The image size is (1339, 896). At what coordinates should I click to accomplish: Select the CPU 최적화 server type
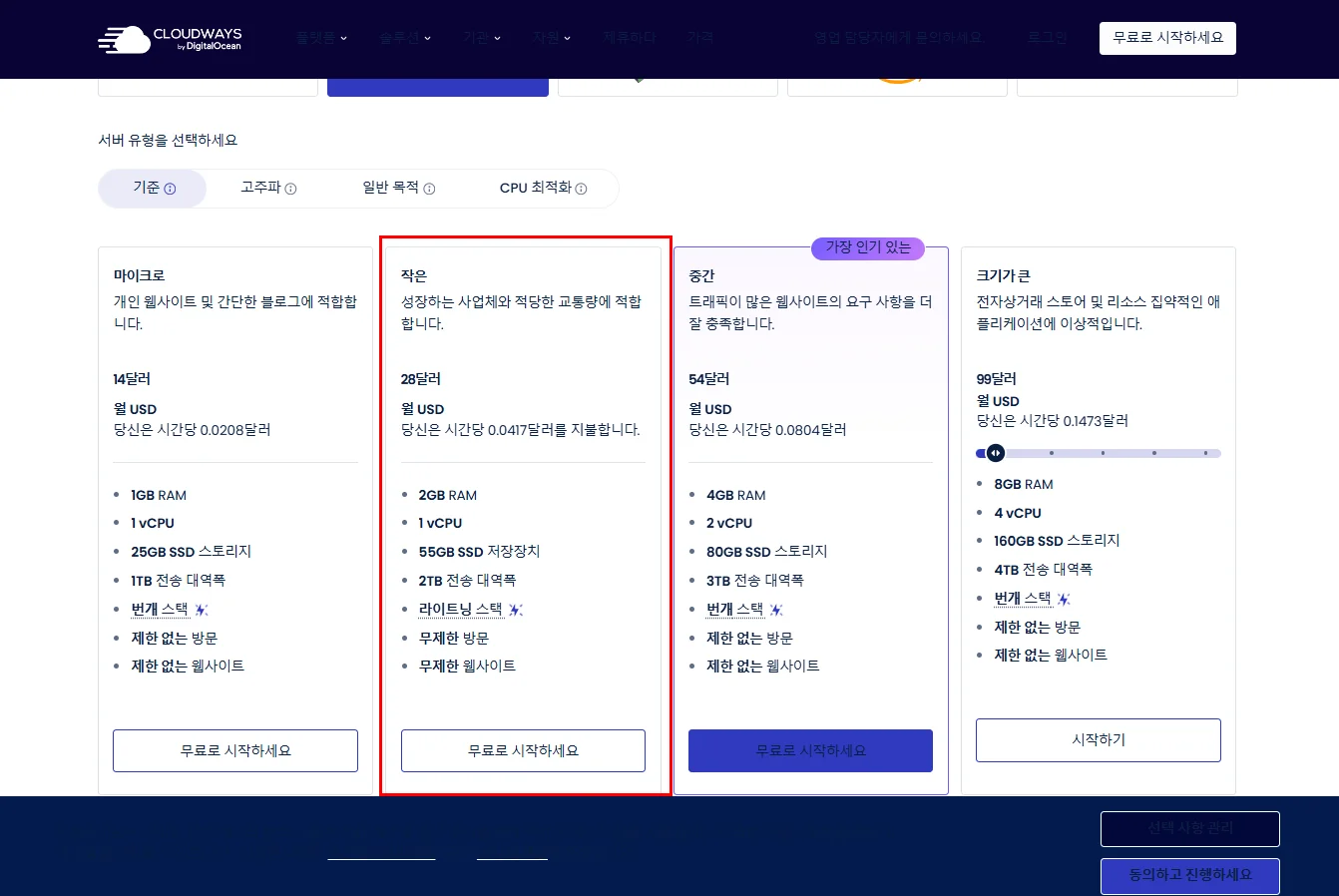543,188
